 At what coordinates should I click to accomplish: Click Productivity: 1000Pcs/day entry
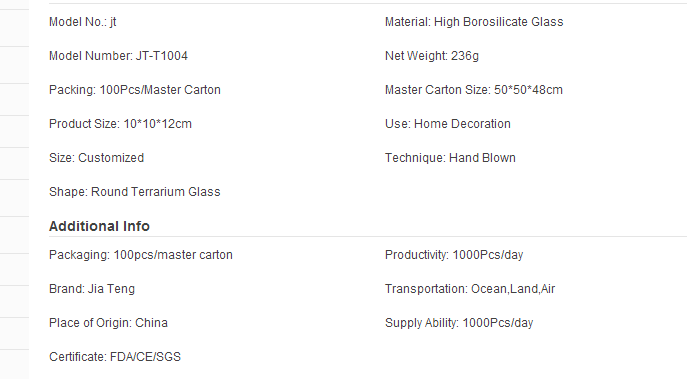tap(454, 255)
